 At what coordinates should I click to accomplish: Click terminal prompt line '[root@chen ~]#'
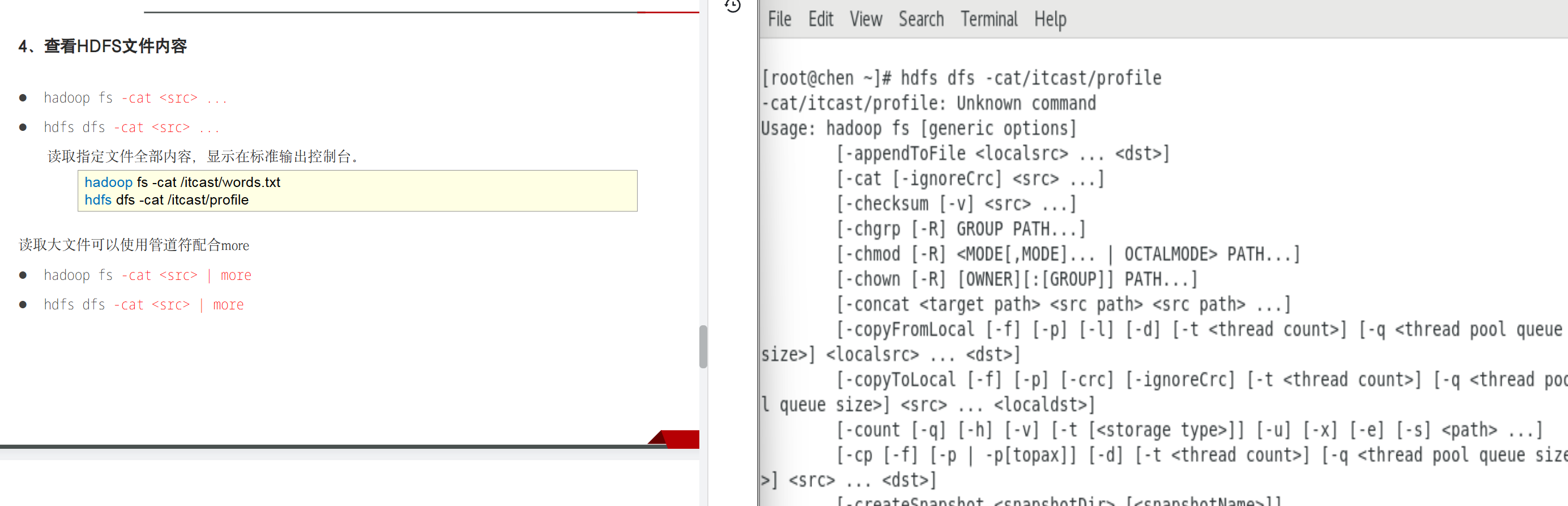coord(961,79)
